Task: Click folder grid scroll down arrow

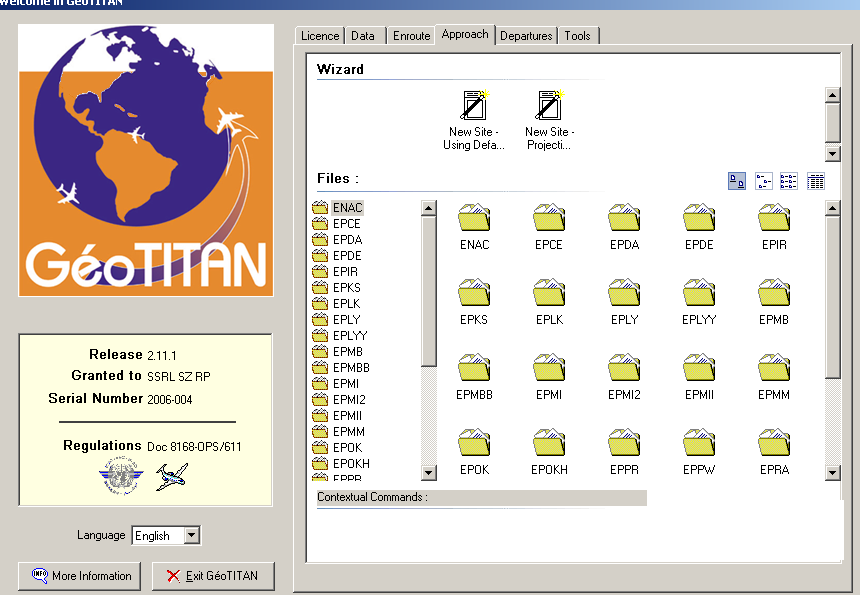Action: tap(833, 472)
